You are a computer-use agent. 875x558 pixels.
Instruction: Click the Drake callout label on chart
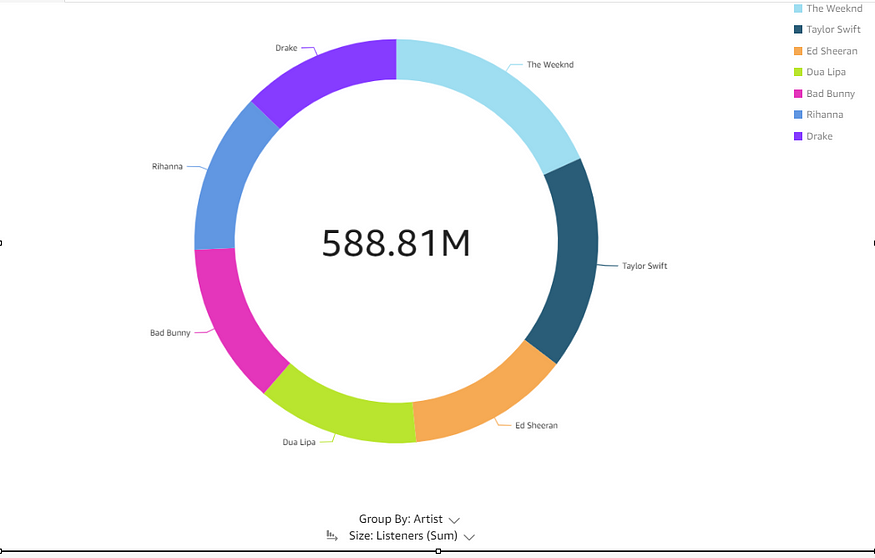(286, 48)
